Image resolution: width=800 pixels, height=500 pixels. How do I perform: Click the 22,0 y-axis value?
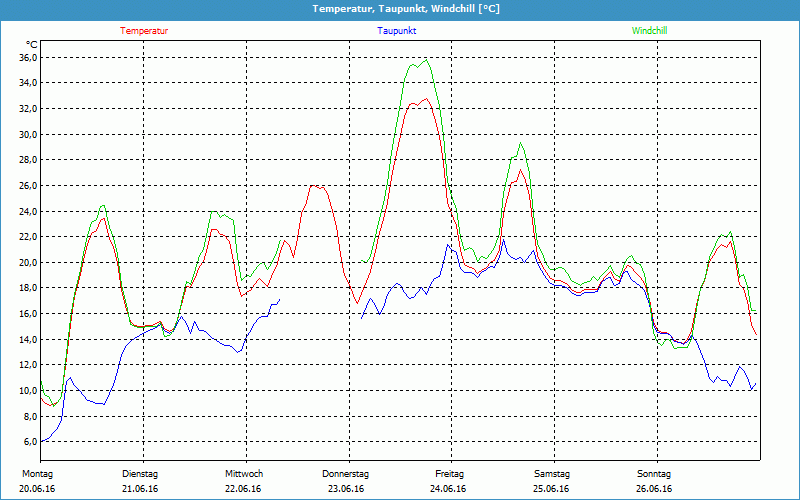[29, 237]
